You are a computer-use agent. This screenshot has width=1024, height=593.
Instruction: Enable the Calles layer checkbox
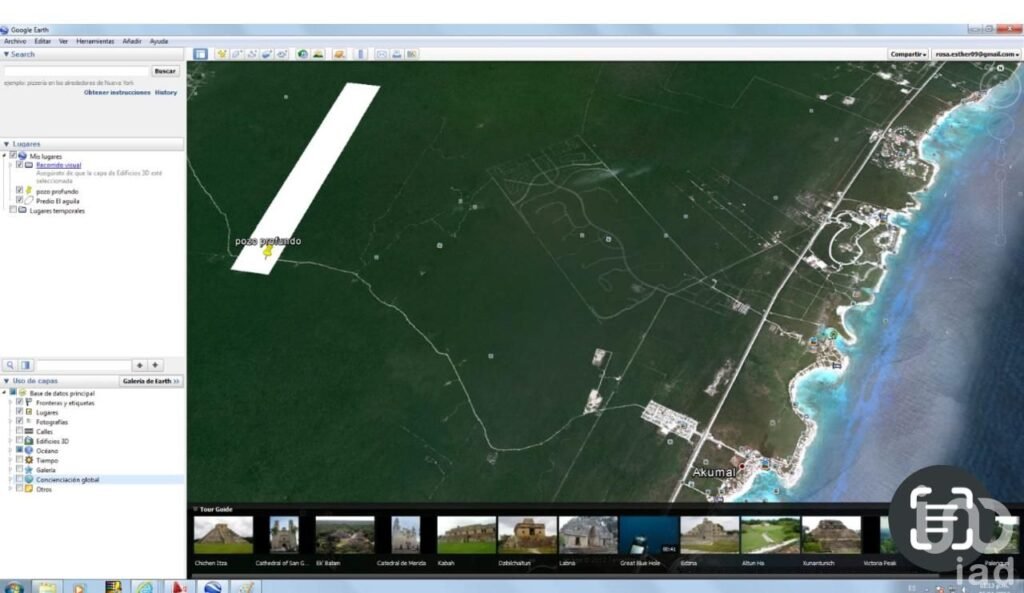click(19, 431)
